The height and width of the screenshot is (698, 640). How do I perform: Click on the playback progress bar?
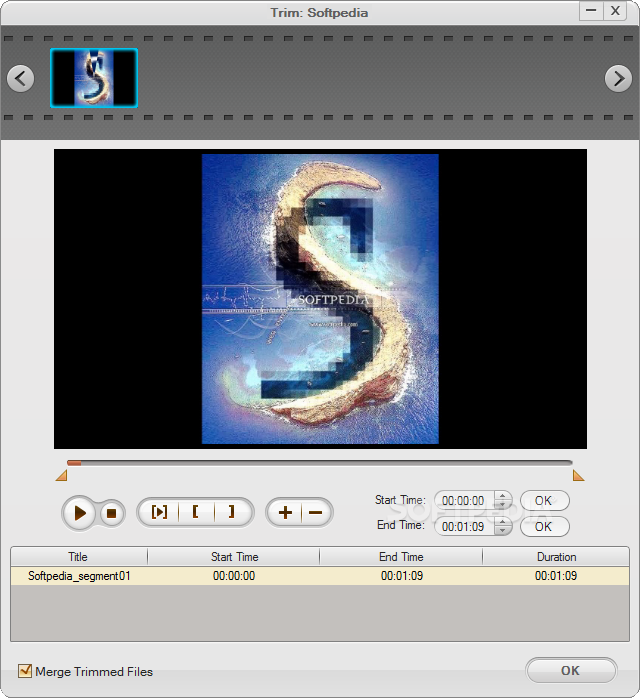click(320, 463)
